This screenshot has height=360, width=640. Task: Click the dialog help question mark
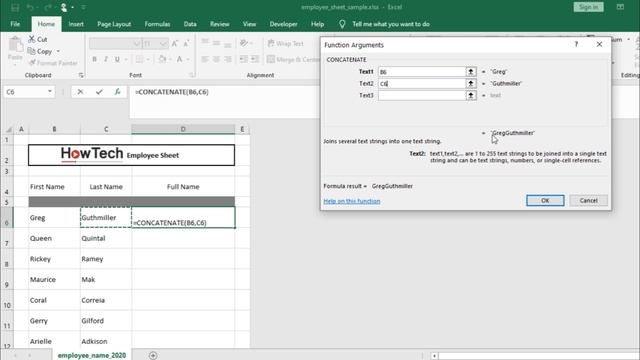point(576,44)
